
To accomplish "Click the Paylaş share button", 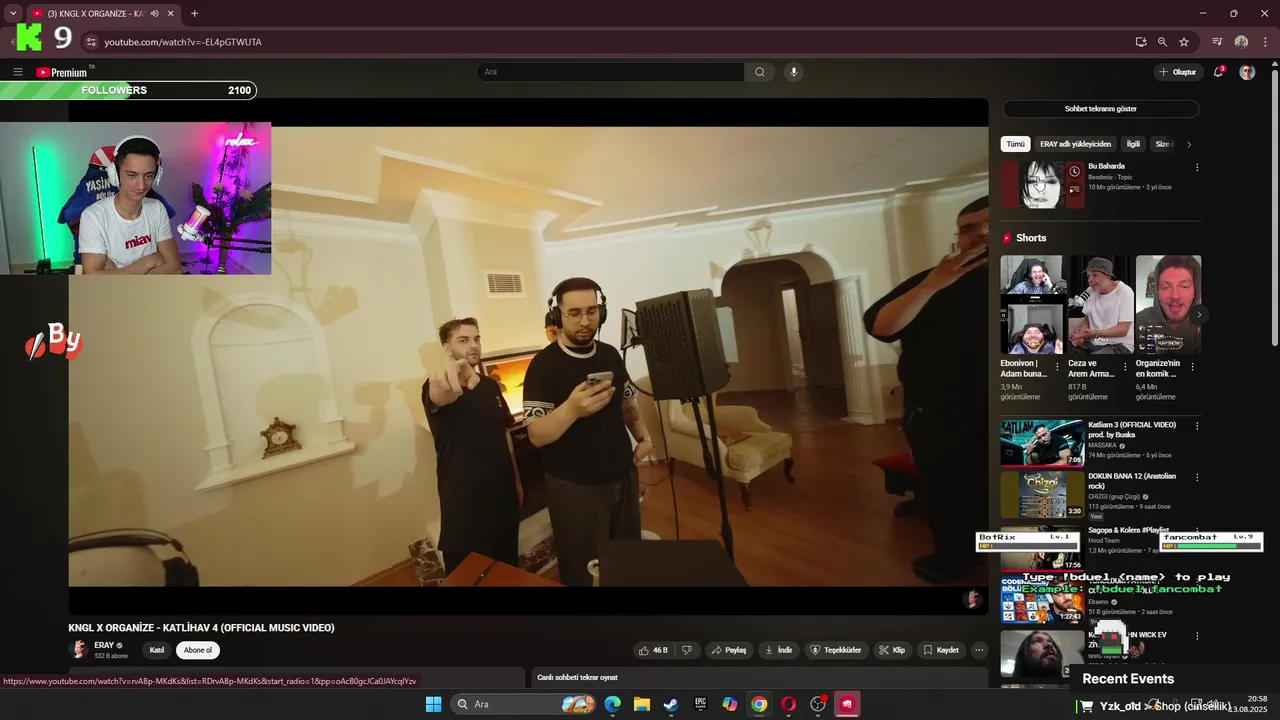I will click(729, 650).
